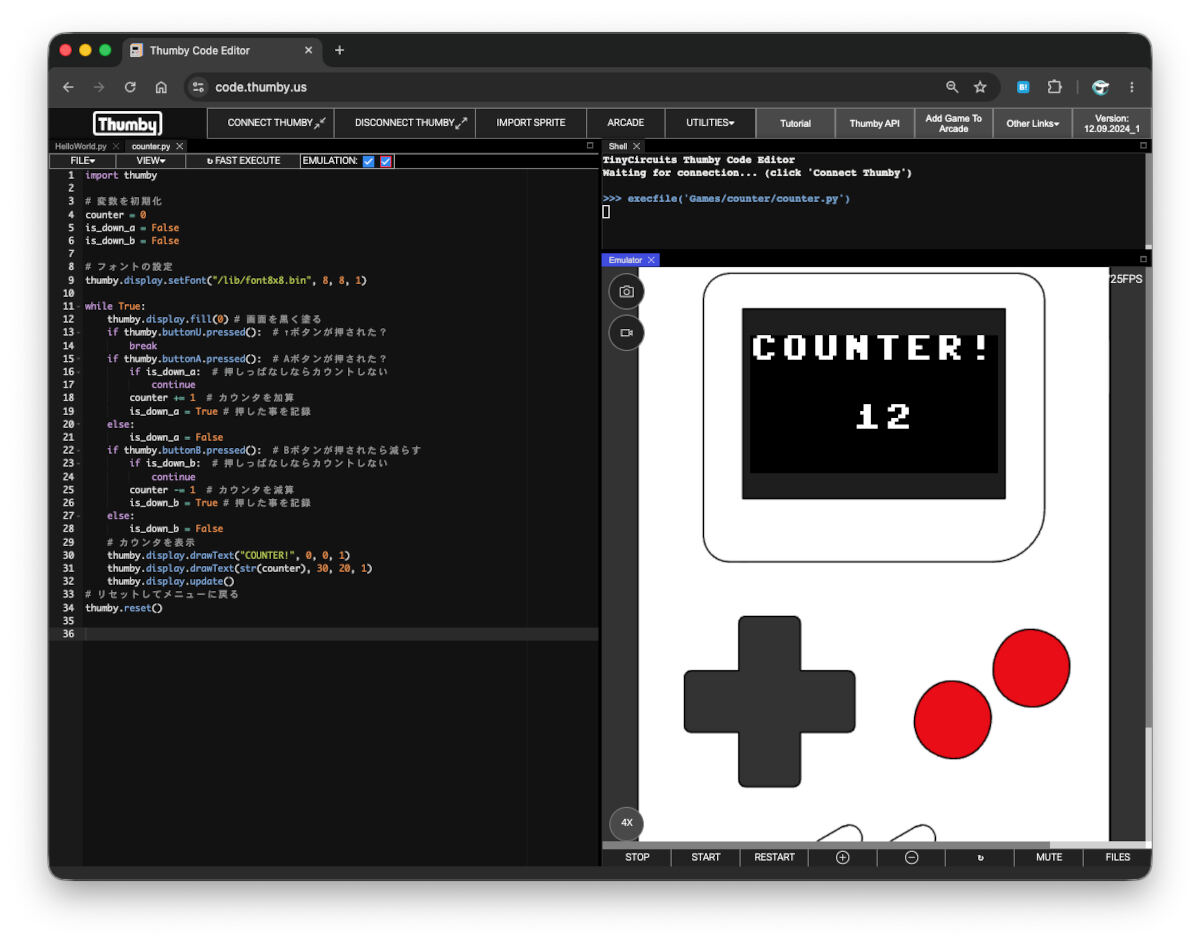Image resolution: width=1200 pixels, height=944 pixels.
Task: Click the address bar URL code.thumby.us
Action: click(261, 87)
